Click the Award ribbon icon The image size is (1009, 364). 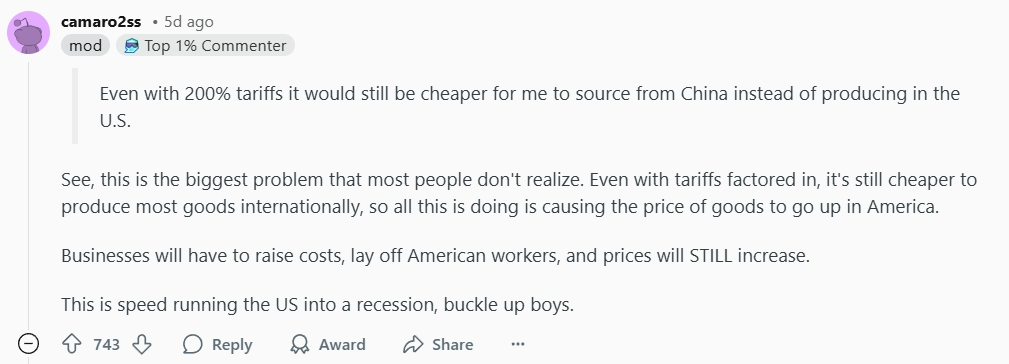pos(299,344)
